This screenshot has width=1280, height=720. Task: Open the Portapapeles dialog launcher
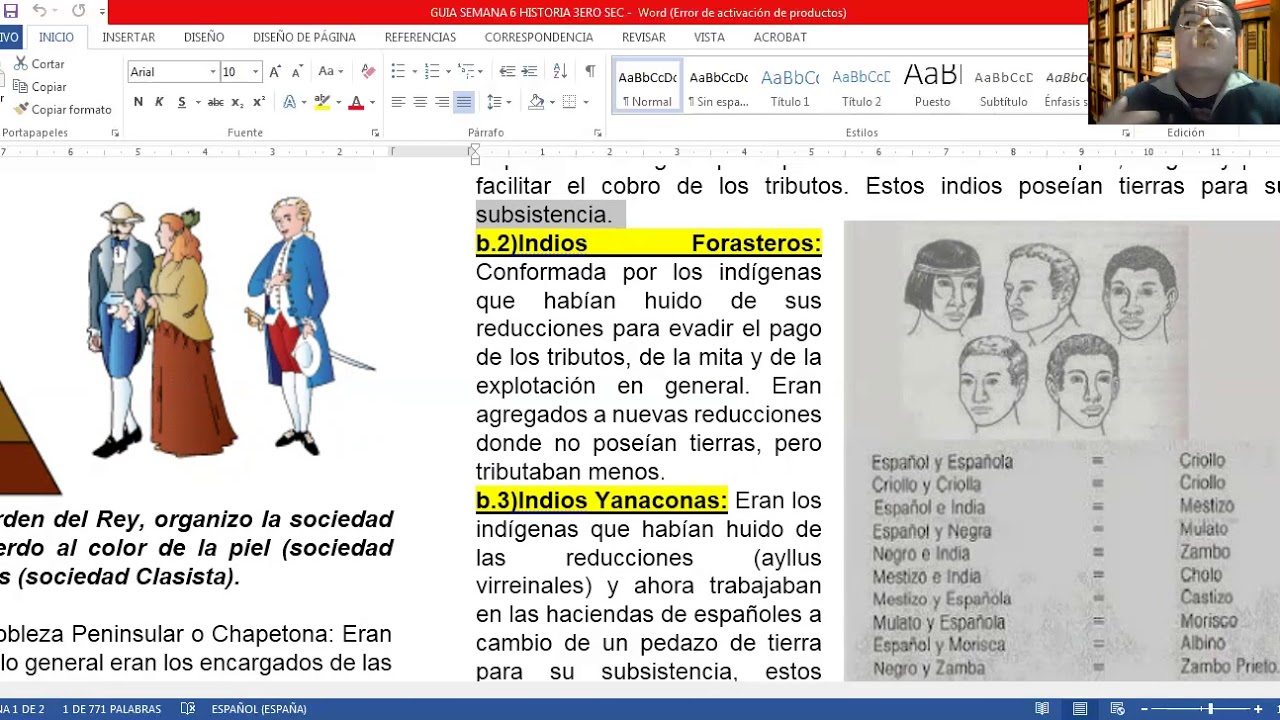point(115,133)
